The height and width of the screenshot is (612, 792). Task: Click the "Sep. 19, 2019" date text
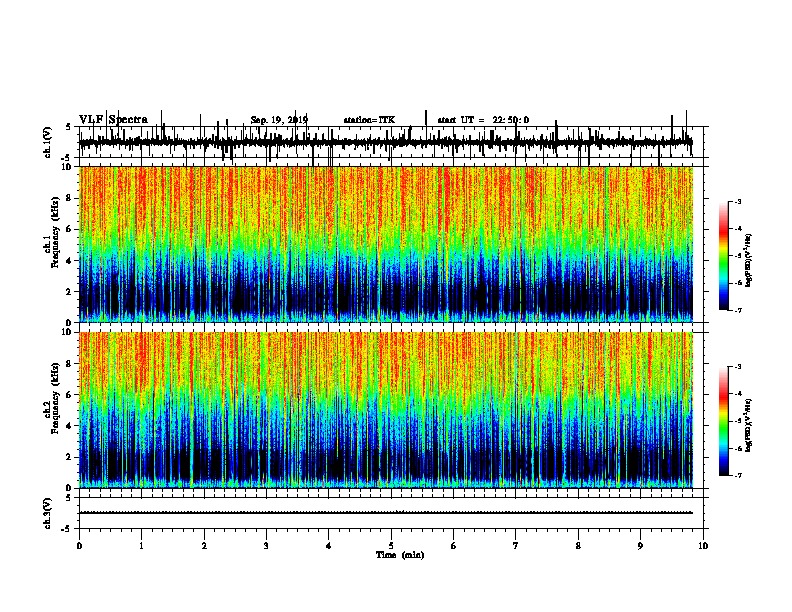point(279,120)
